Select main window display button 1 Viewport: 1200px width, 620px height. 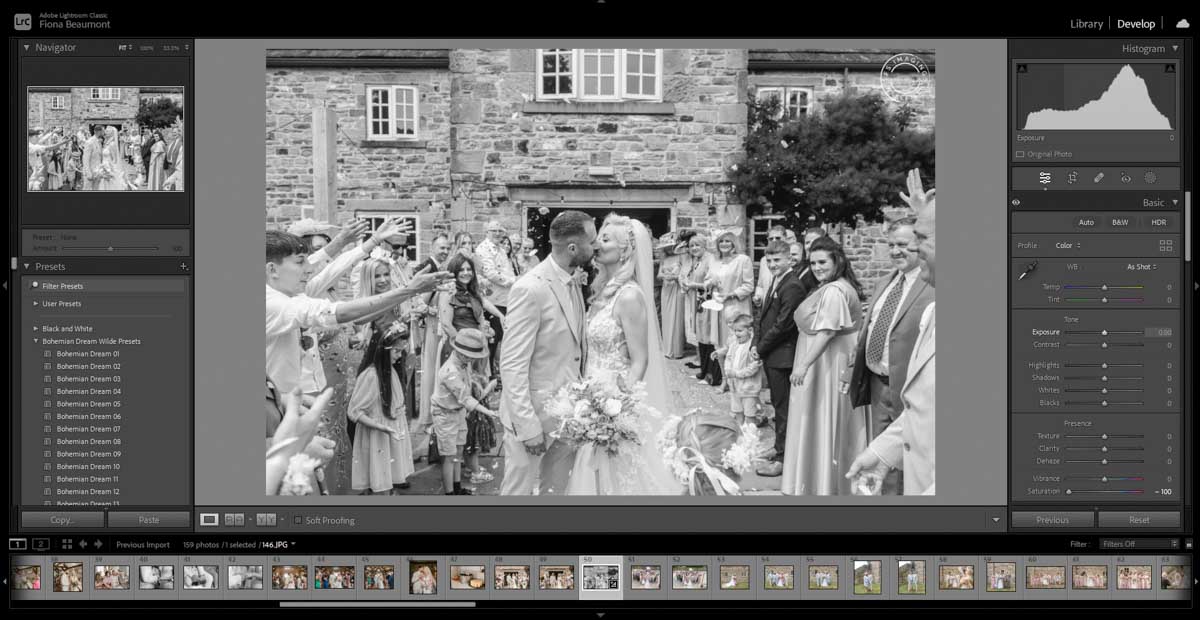pyautogui.click(x=18, y=544)
